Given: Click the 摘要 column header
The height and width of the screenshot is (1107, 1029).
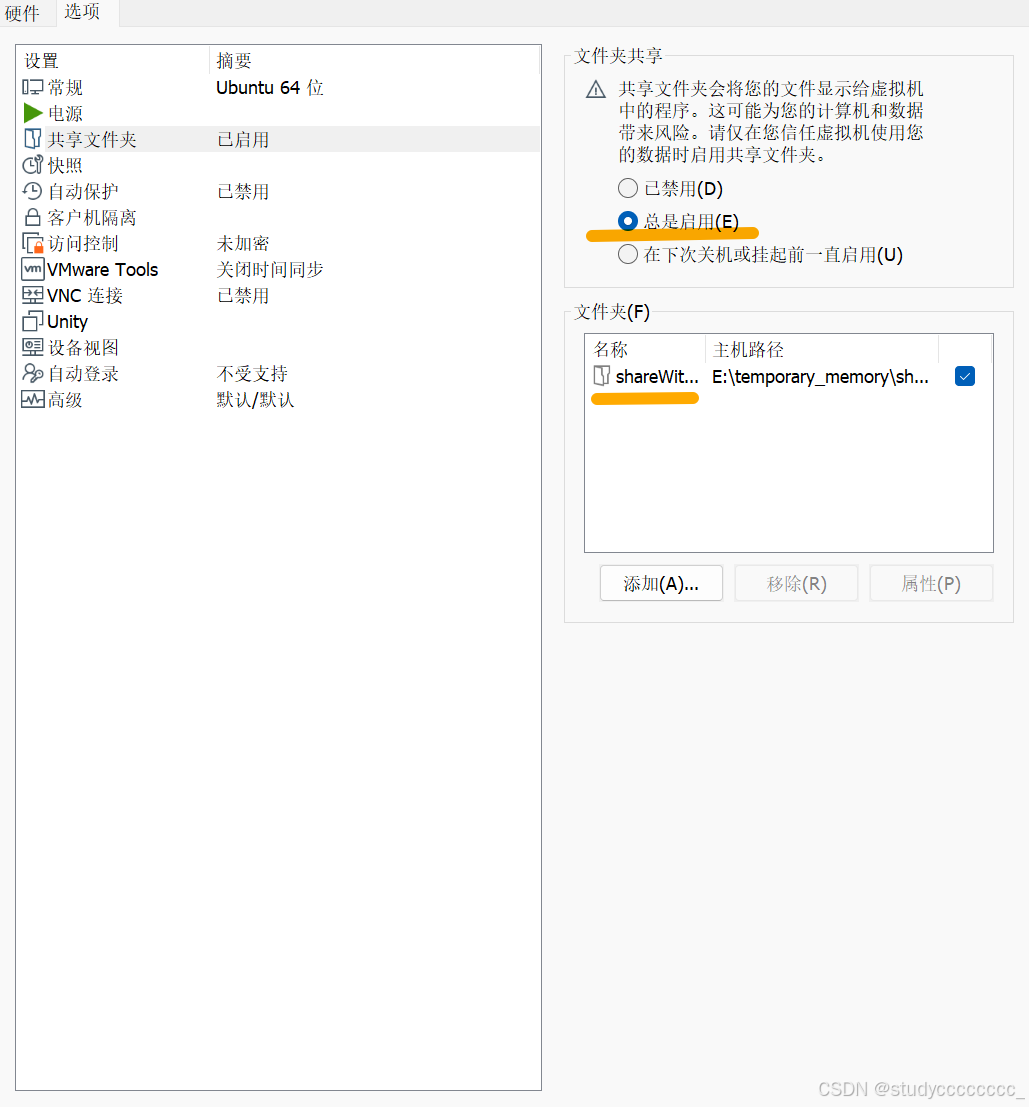Looking at the screenshot, I should coord(375,61).
